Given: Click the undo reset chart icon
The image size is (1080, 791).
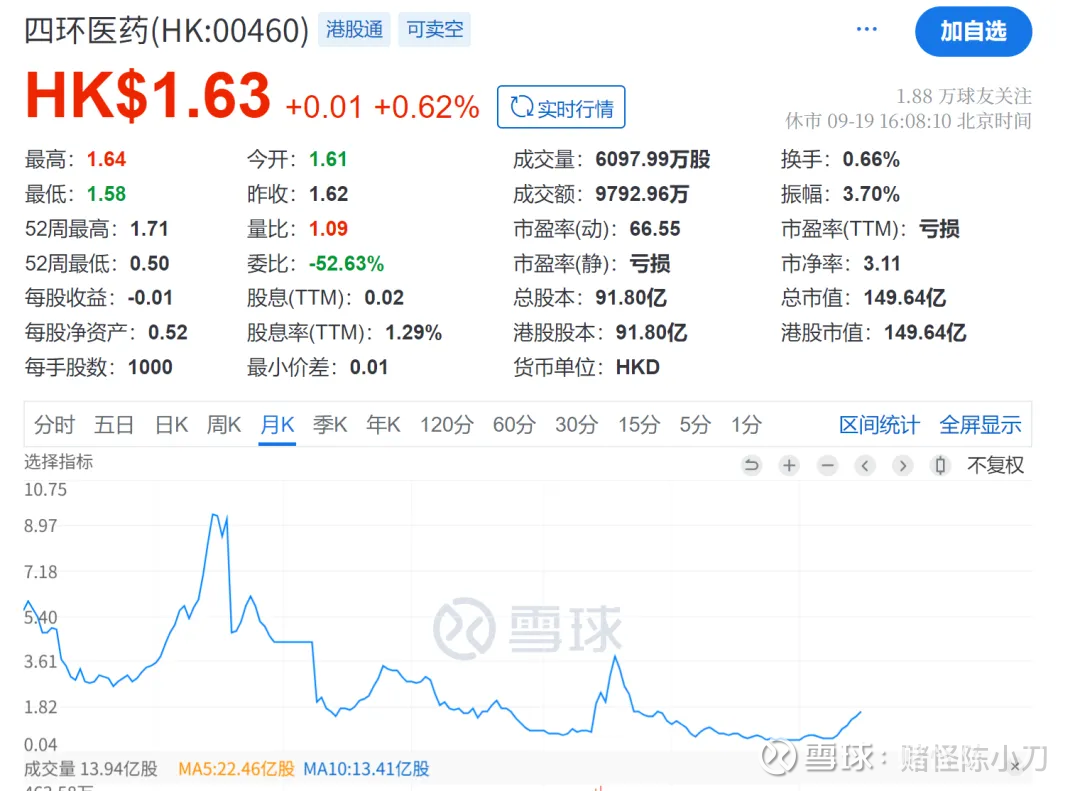Looking at the screenshot, I should pyautogui.click(x=751, y=466).
